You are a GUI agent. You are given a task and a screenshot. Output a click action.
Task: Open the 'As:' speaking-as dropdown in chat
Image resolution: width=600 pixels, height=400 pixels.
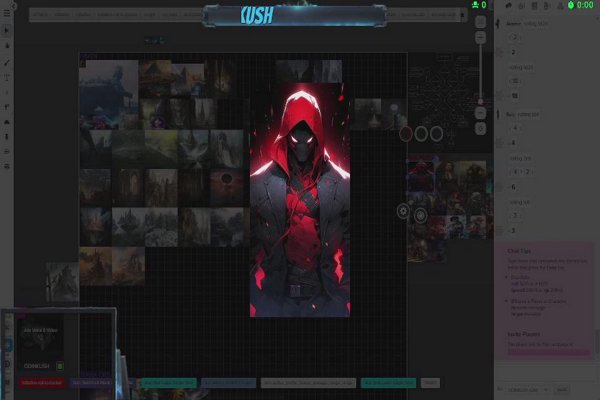click(x=528, y=390)
